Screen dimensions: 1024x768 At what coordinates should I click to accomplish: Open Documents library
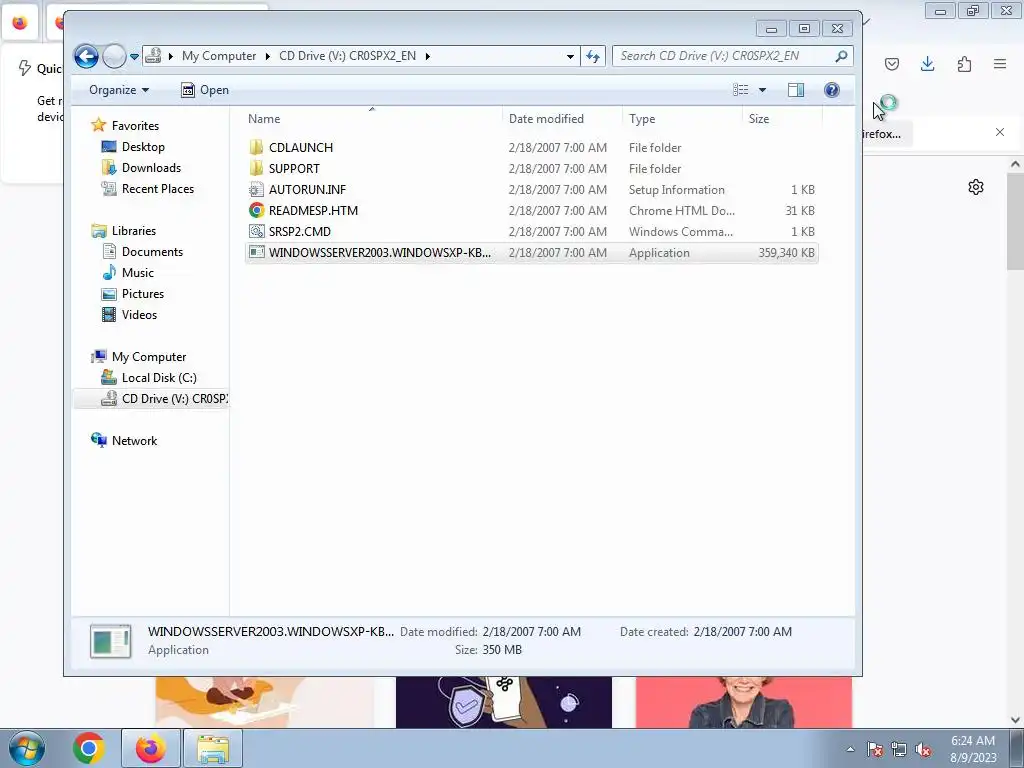(x=152, y=251)
